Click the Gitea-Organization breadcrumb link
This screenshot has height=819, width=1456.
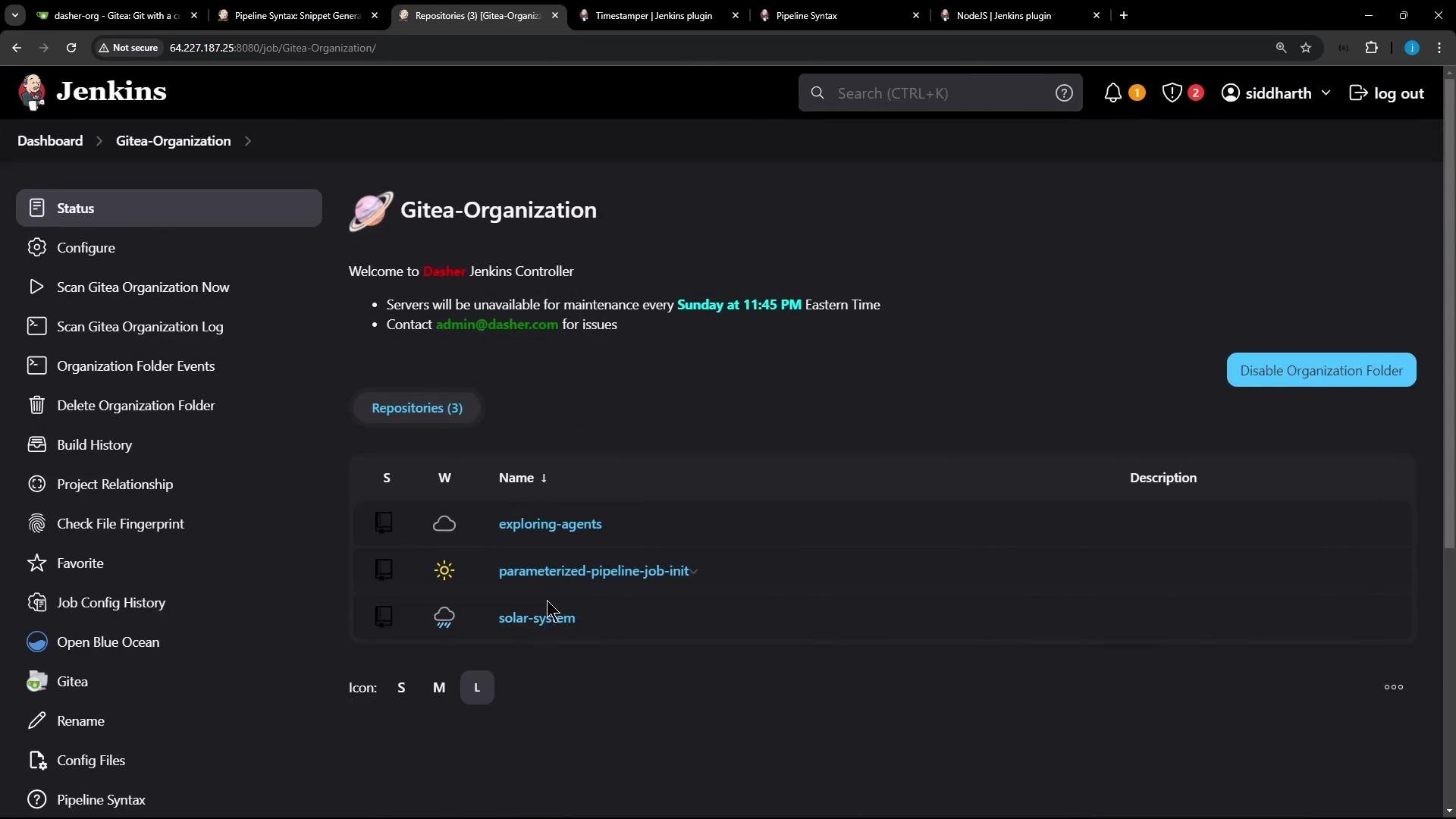tap(173, 141)
